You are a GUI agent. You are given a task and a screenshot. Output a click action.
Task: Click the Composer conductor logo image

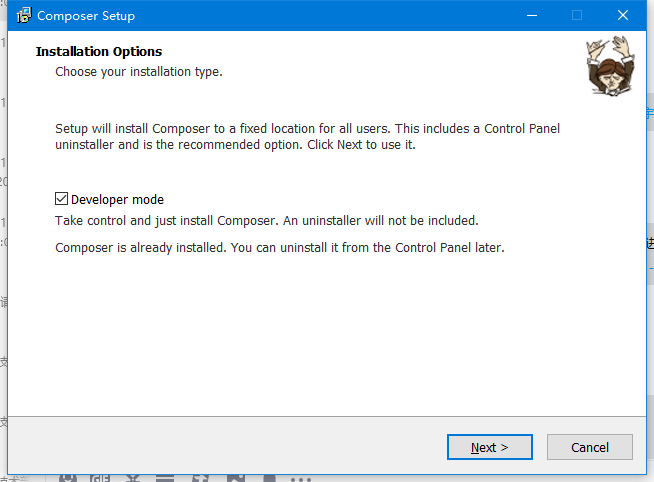click(611, 66)
